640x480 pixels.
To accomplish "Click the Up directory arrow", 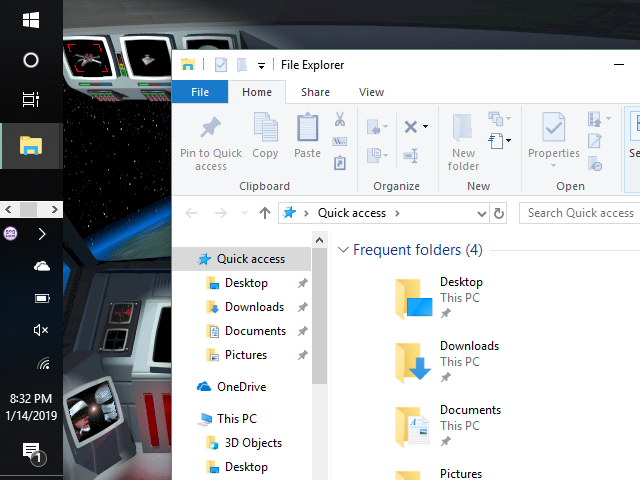I will (x=265, y=213).
